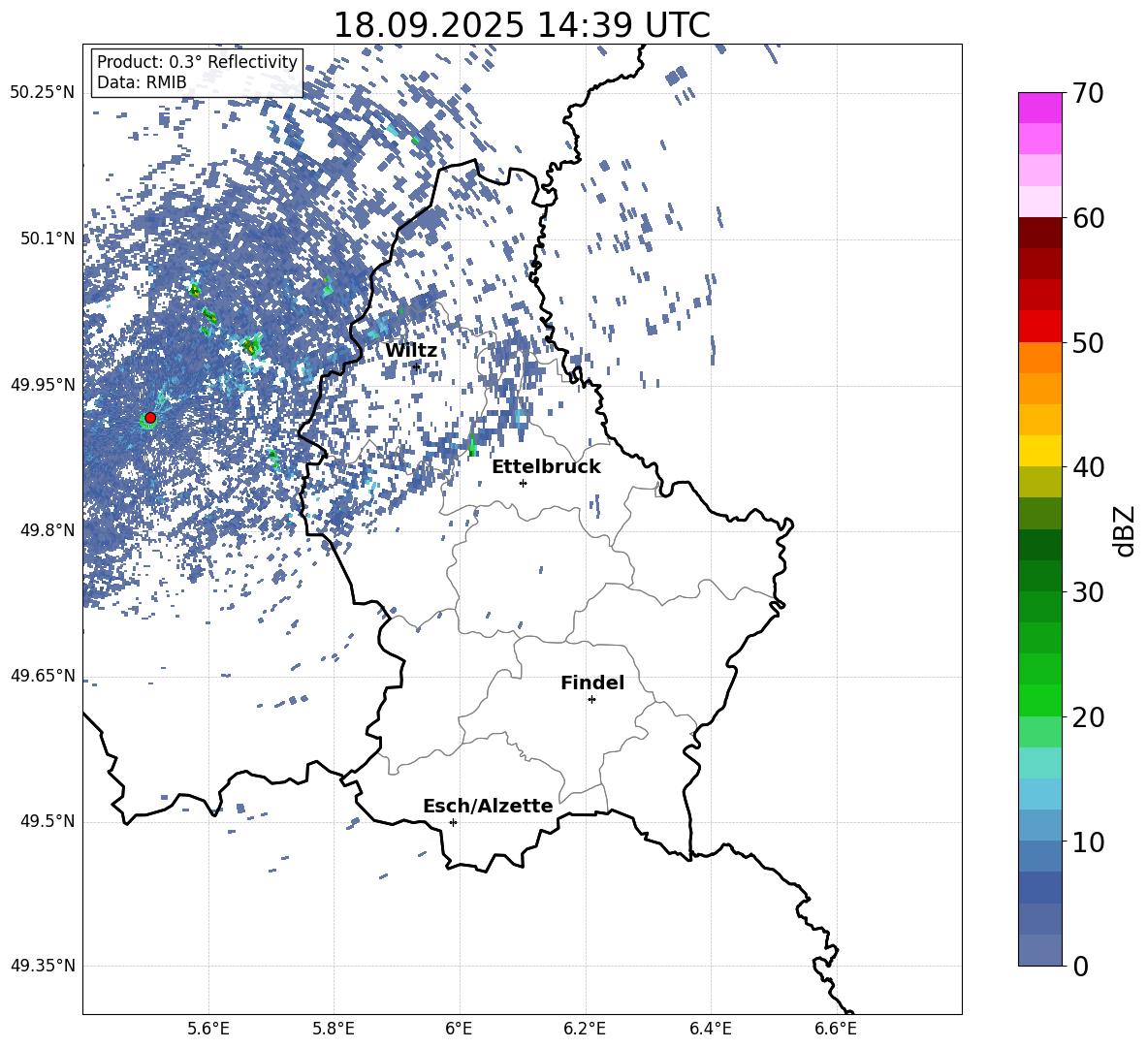
Task: Click the Esch/Alzette station cross marker
Action: tap(453, 822)
